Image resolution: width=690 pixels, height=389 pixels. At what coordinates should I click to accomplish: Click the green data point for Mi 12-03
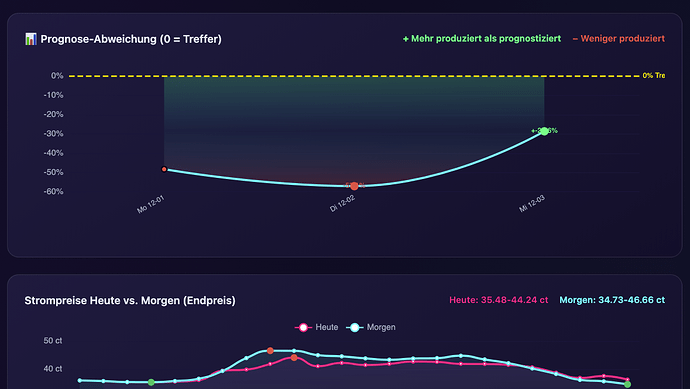[544, 131]
